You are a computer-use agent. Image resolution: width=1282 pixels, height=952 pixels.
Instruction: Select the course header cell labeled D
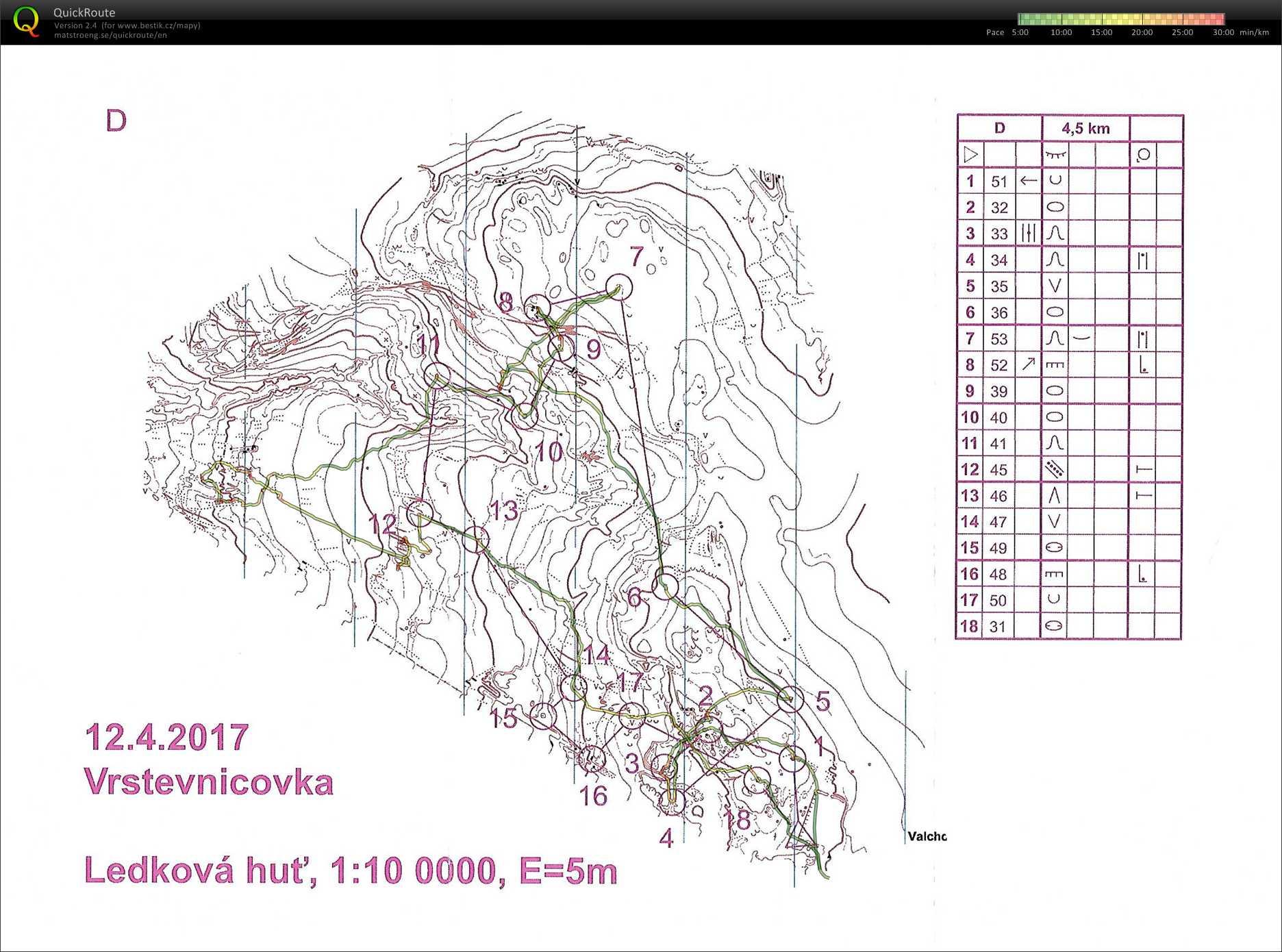pyautogui.click(x=998, y=127)
